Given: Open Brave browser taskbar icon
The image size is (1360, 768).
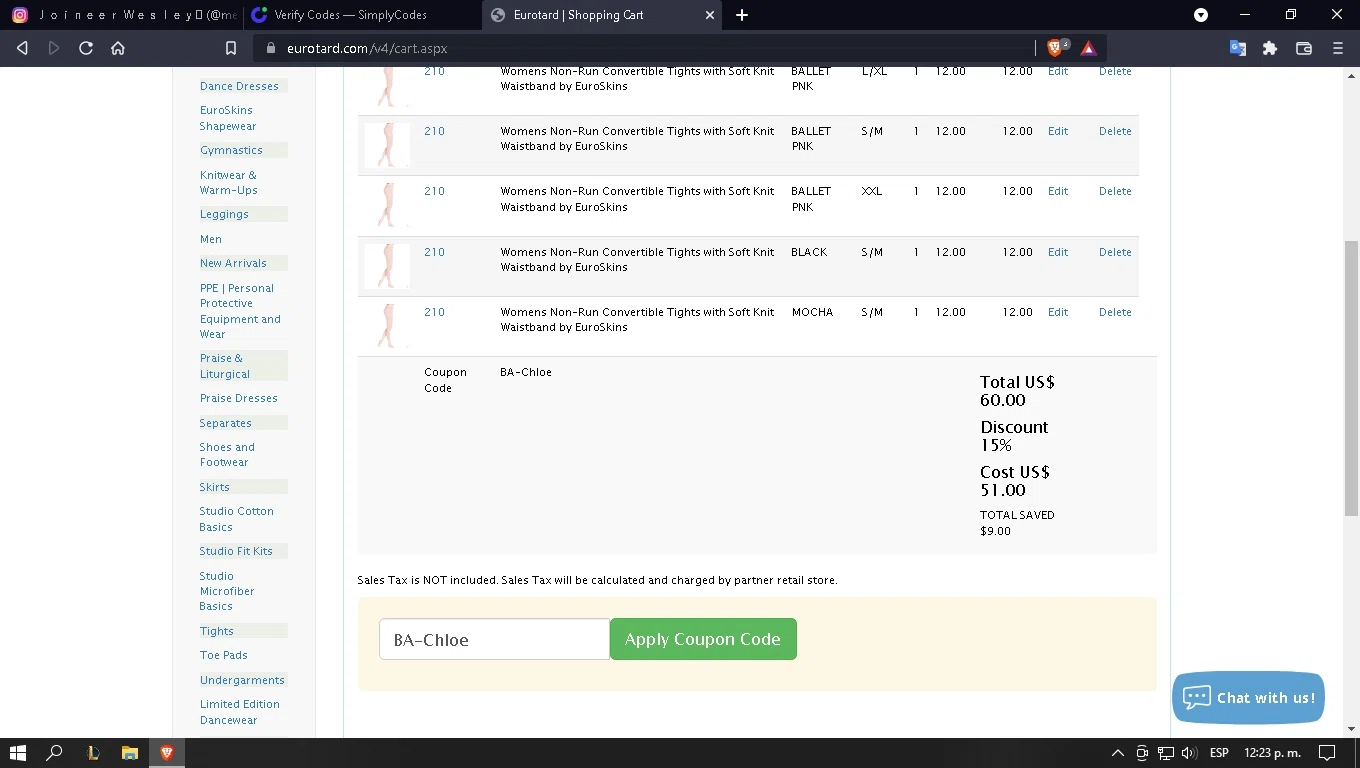Looking at the screenshot, I should click(x=166, y=753).
